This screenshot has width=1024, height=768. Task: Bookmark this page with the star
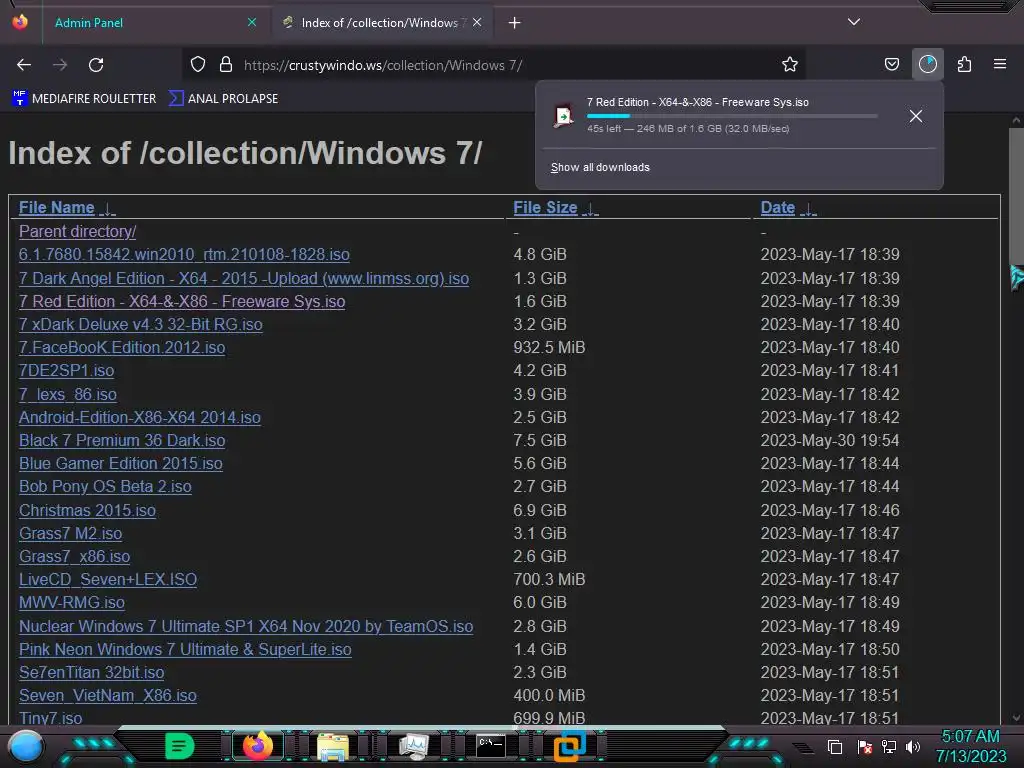(790, 65)
